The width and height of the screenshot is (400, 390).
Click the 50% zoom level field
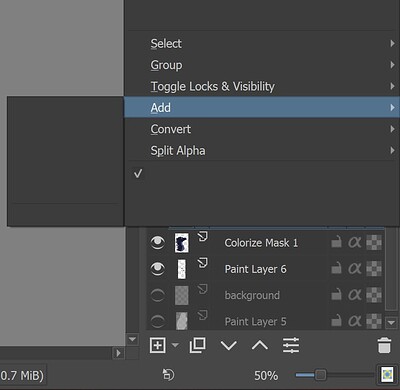[266, 376]
